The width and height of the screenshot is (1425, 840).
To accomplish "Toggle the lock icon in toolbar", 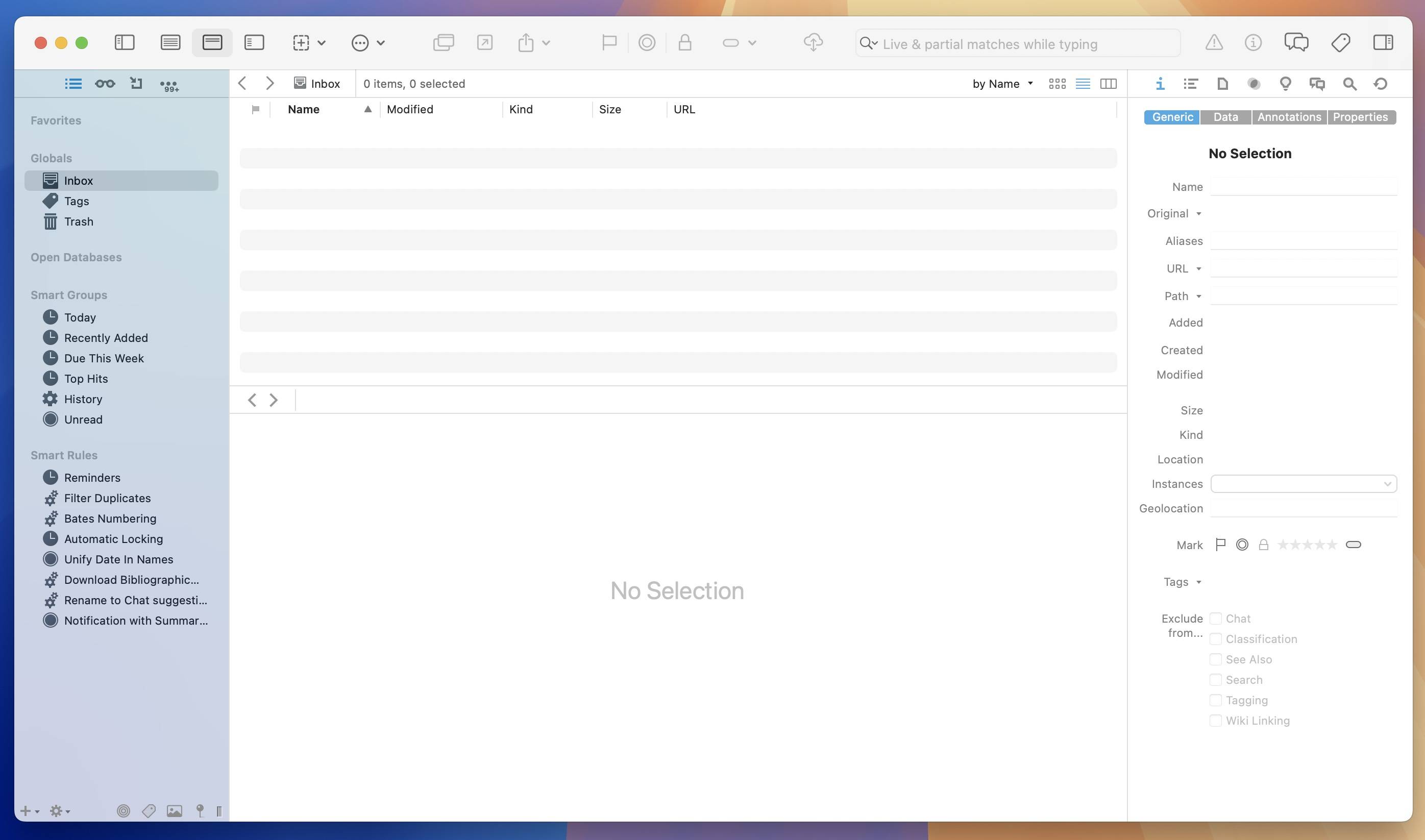I will (685, 42).
